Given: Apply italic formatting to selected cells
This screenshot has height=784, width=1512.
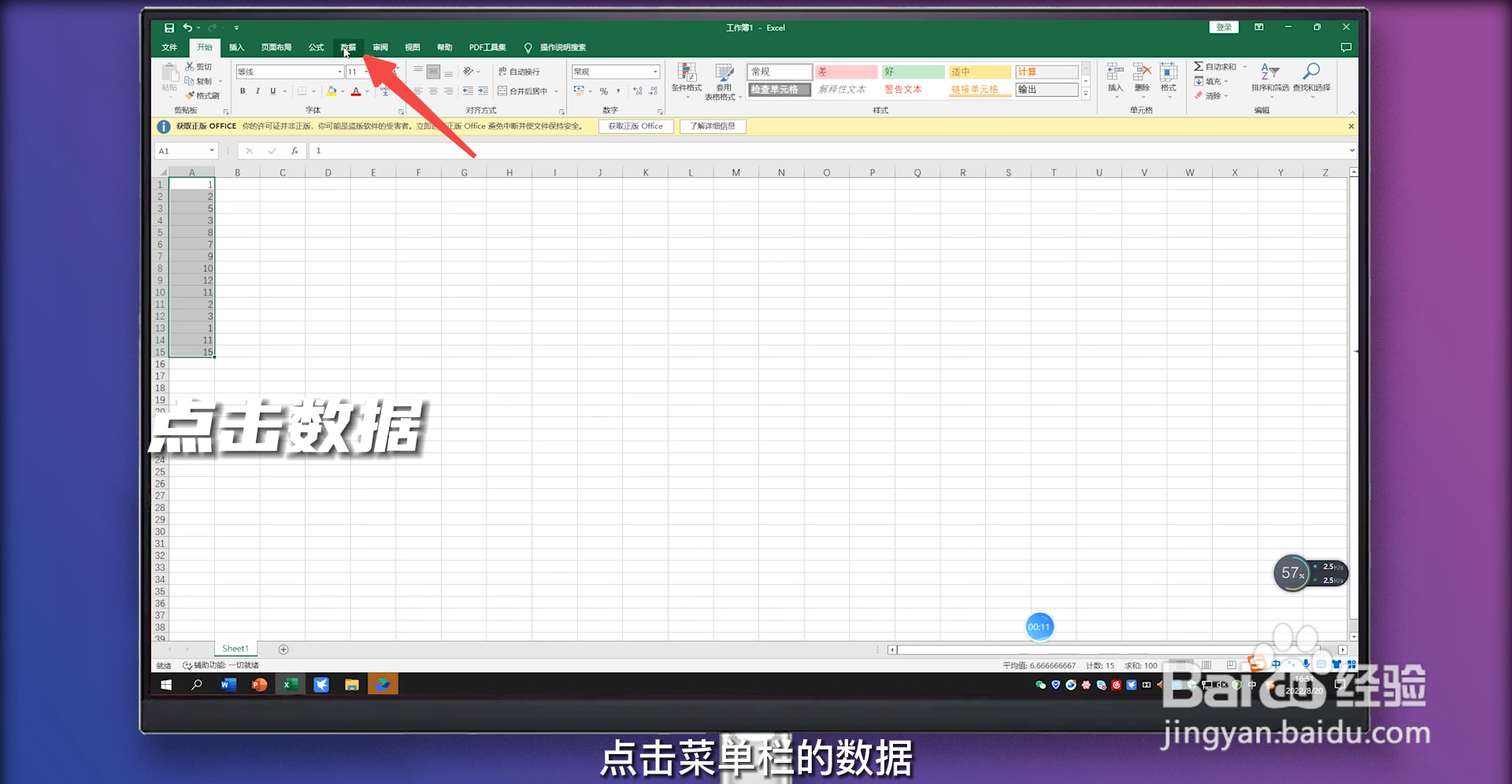Looking at the screenshot, I should [258, 91].
